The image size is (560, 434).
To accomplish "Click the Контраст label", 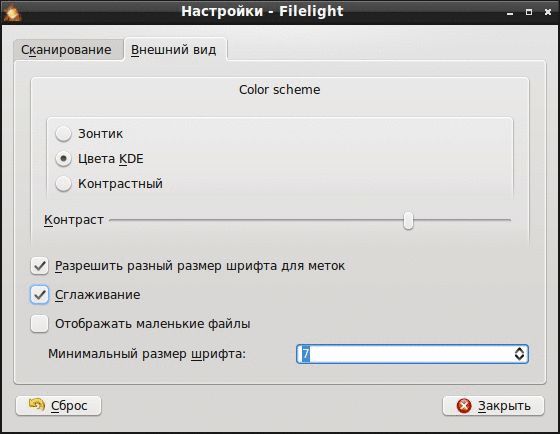I will pos(74,220).
